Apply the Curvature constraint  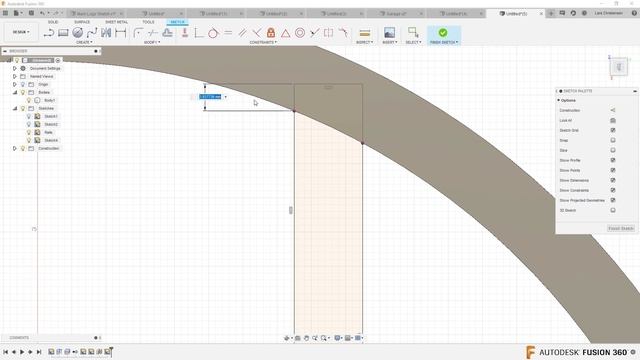343,33
